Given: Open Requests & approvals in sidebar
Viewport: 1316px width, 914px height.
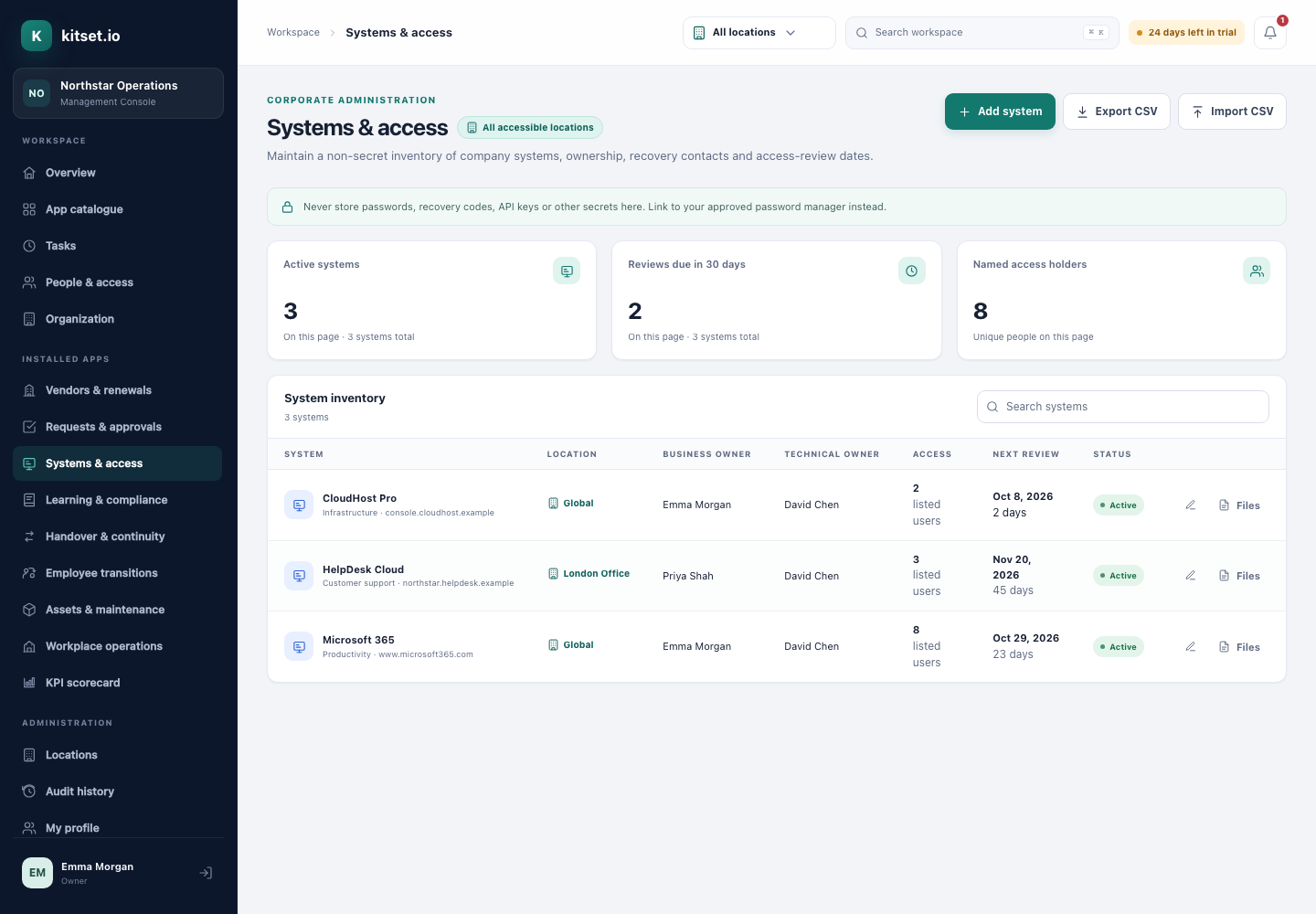Looking at the screenshot, I should 118,427.
